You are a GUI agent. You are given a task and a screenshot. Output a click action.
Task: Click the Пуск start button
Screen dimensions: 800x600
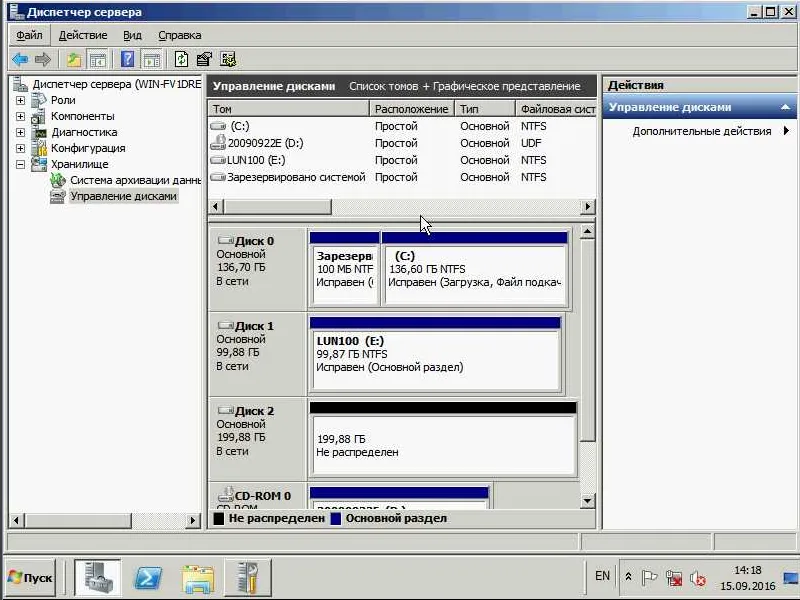31,578
